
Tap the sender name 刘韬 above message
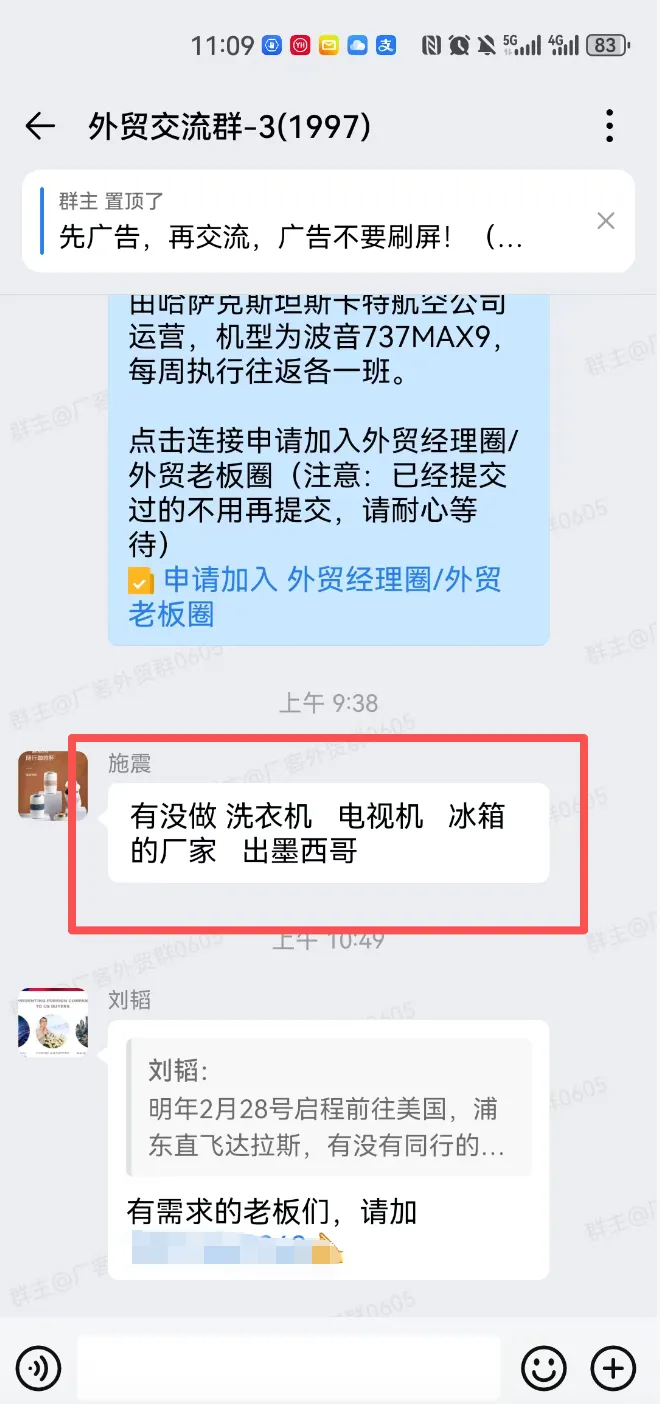(x=130, y=1000)
